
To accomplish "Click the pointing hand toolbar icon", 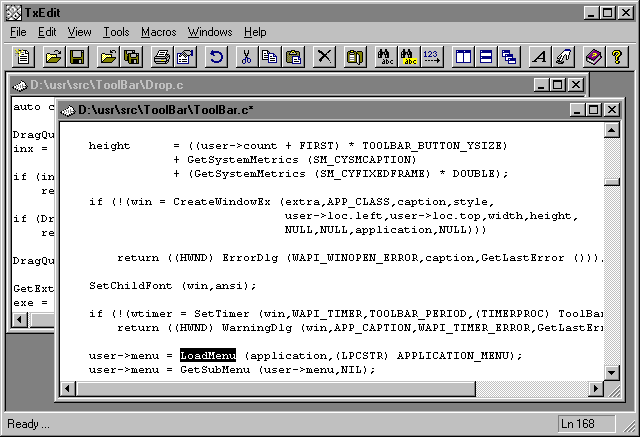I will click(x=563, y=57).
